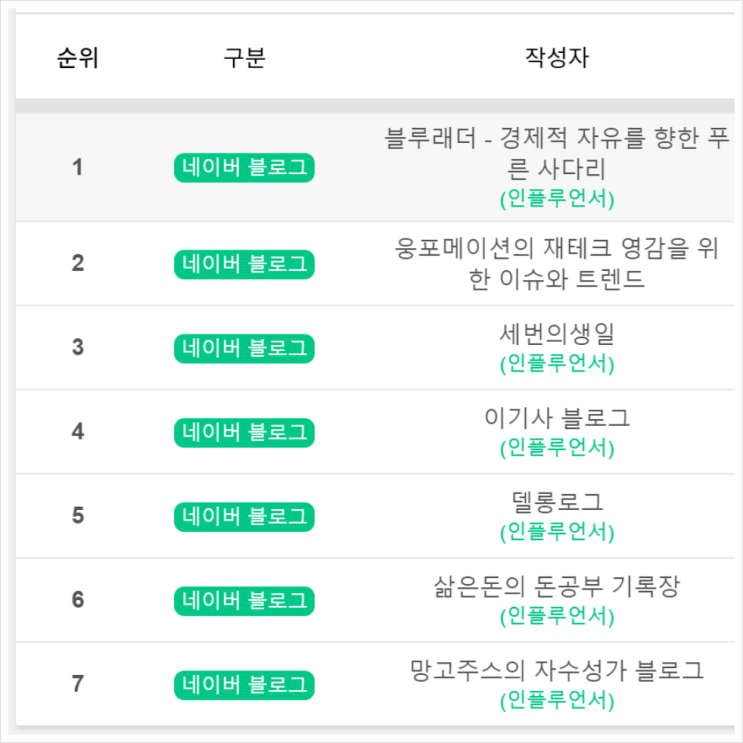Click the 구분 column header
Screen dimensions: 743x743
pyautogui.click(x=244, y=58)
